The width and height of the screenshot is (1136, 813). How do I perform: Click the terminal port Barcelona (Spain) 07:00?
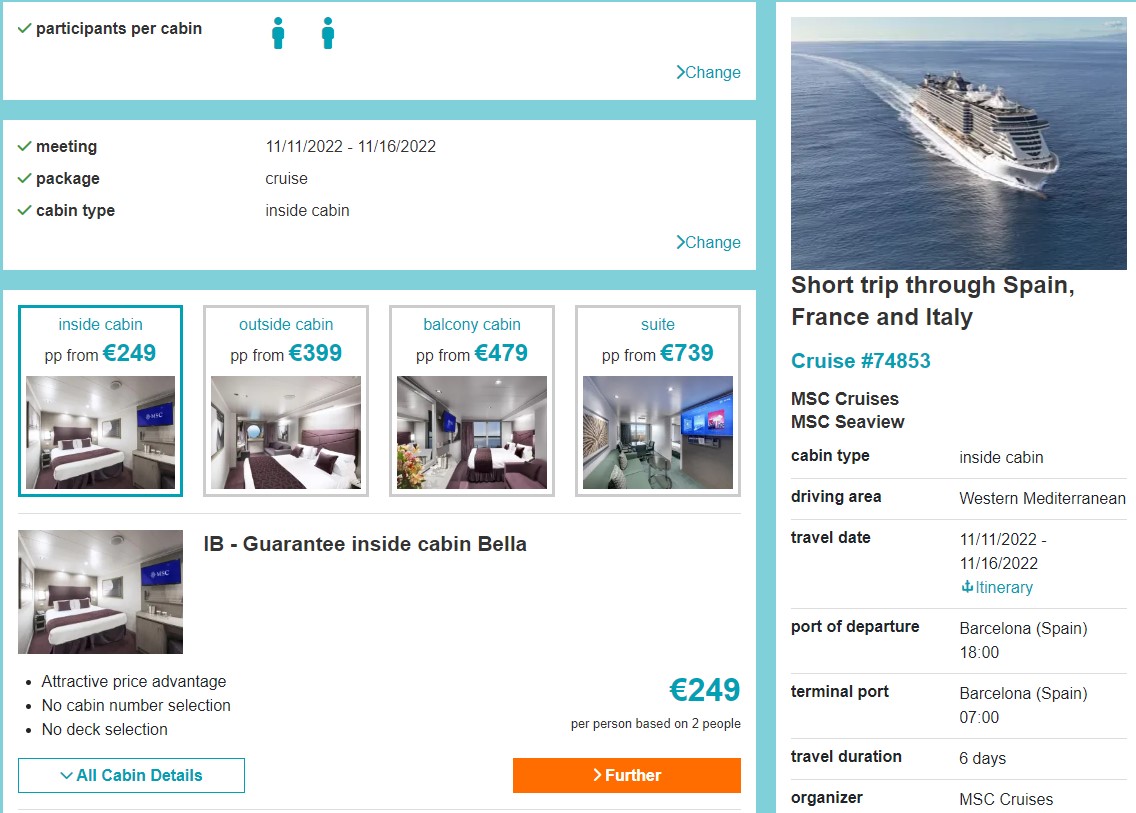click(1023, 705)
